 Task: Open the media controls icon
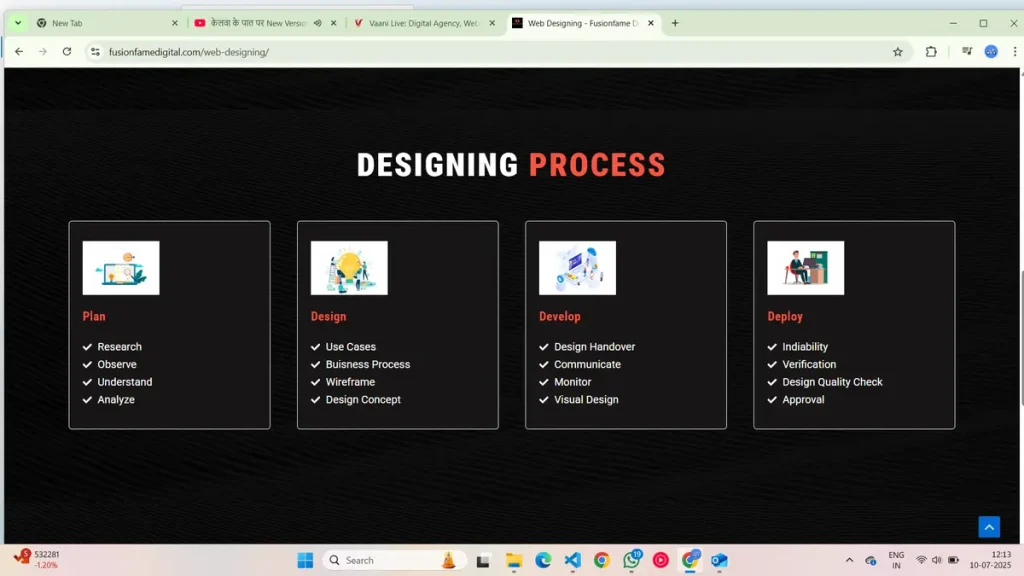[x=967, y=52]
